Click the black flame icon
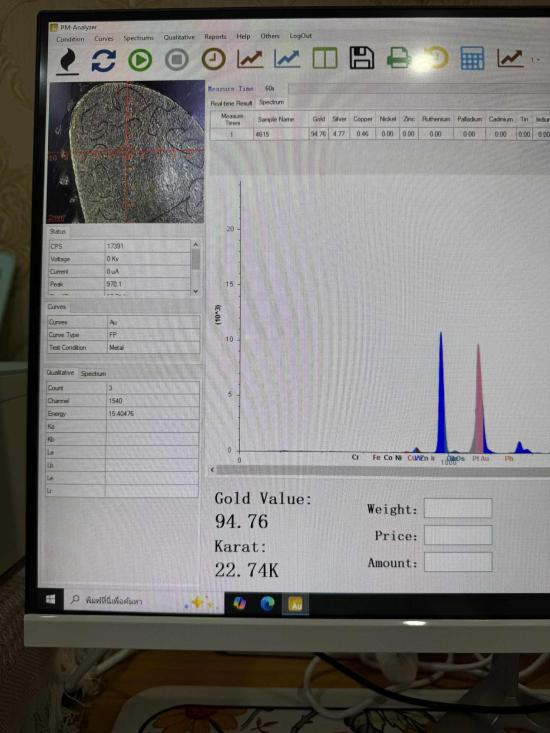The width and height of the screenshot is (550, 733). 68,61
